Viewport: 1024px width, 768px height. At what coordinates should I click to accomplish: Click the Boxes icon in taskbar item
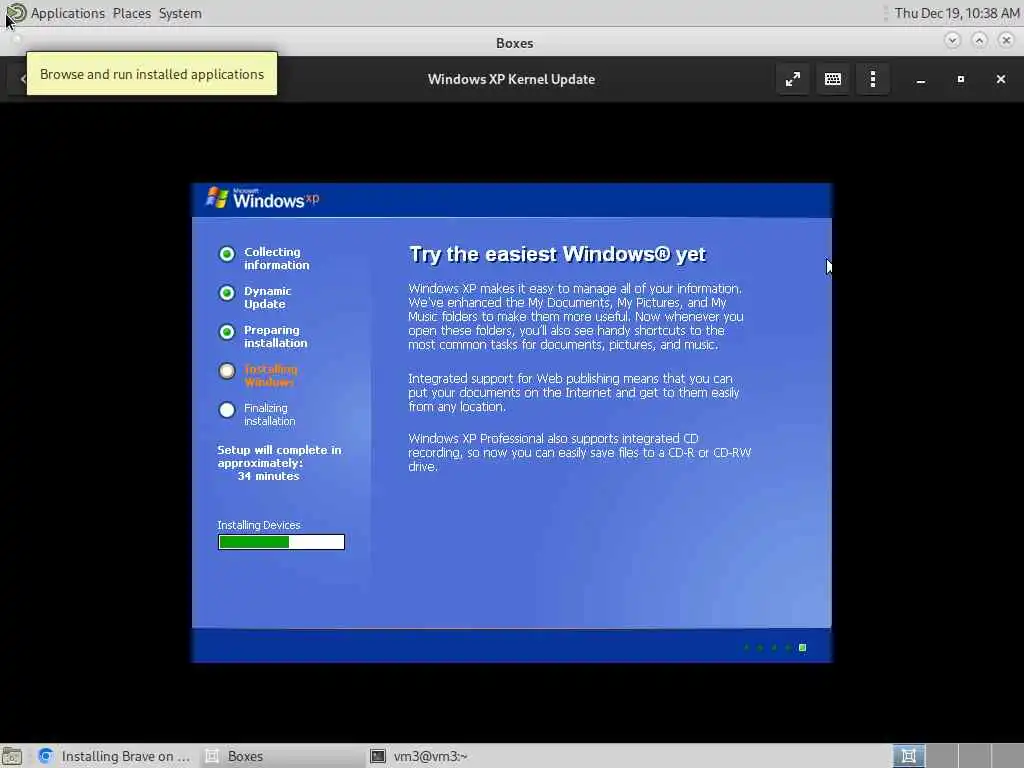pos(212,756)
